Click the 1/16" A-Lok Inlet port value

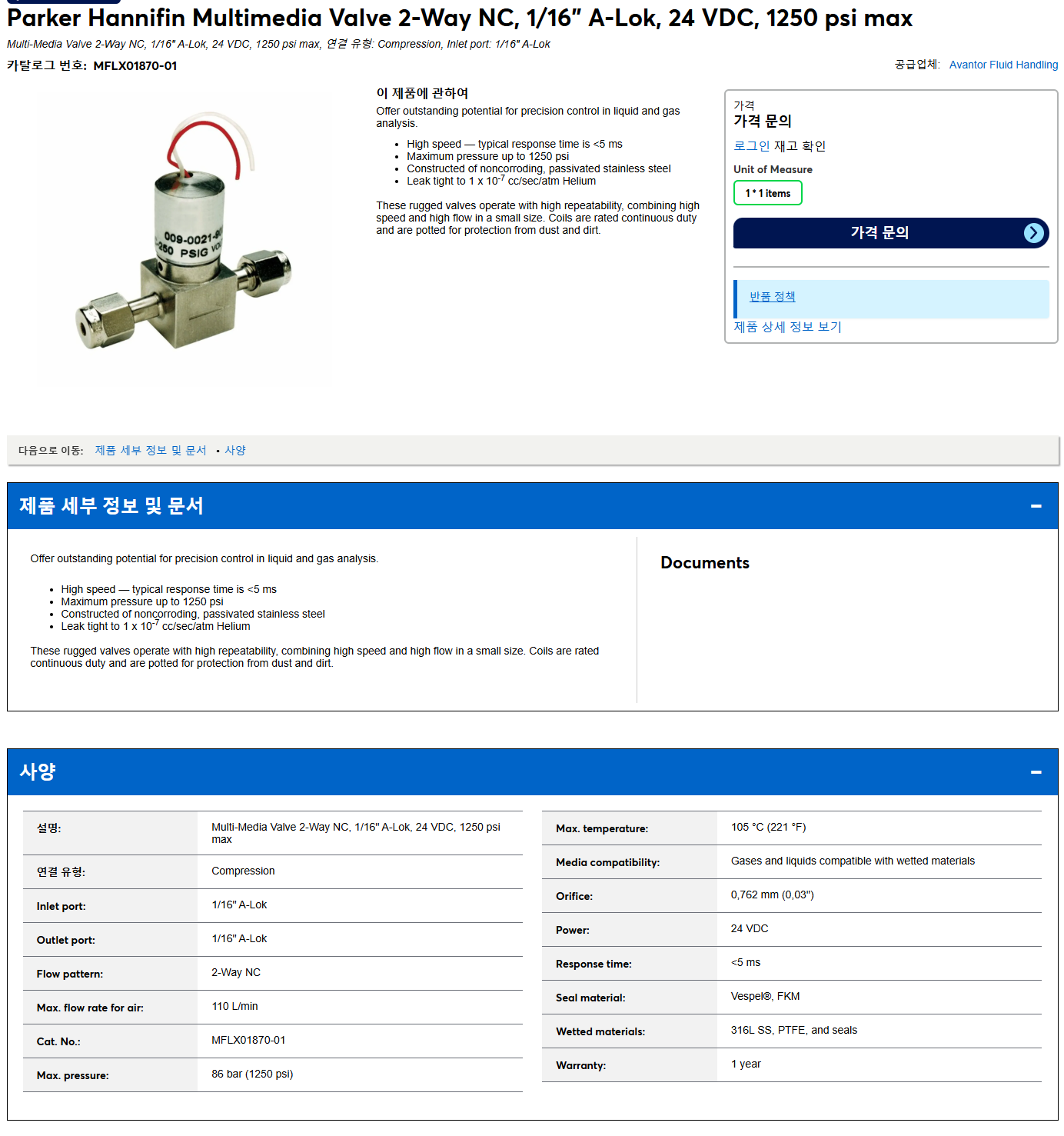(239, 904)
